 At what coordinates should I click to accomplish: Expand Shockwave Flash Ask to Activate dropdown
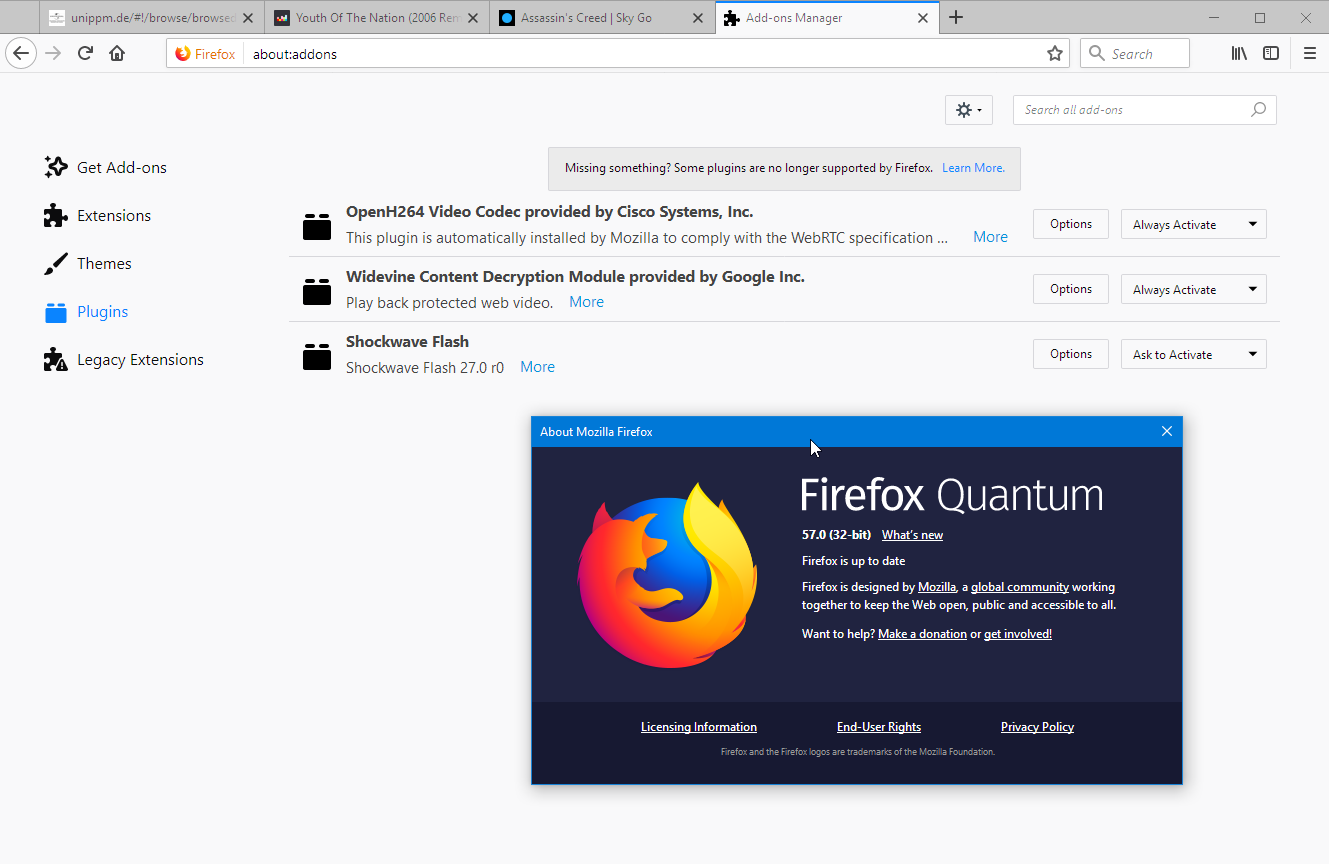1193,355
